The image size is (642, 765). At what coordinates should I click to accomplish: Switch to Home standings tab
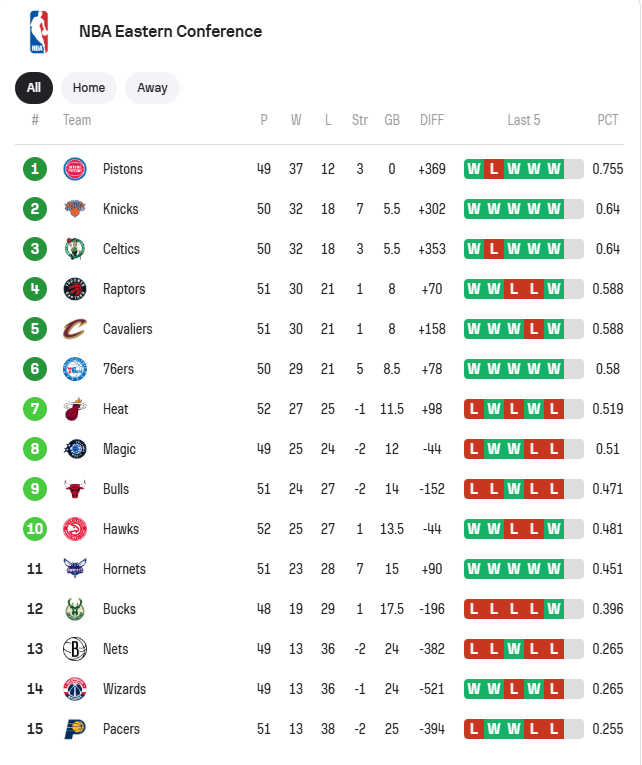click(89, 88)
